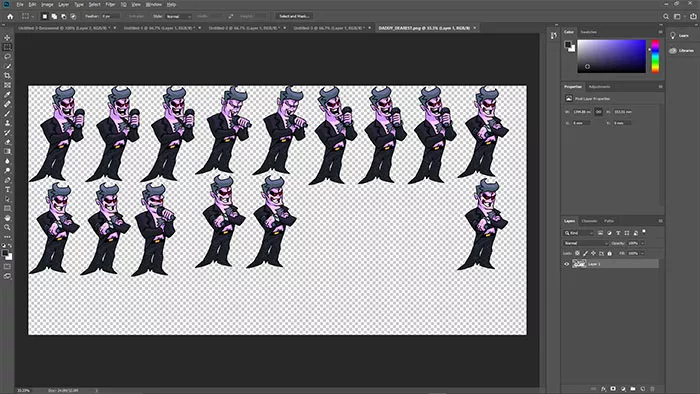
Task: Add a layer mask from Layers footer
Action: coord(613,389)
